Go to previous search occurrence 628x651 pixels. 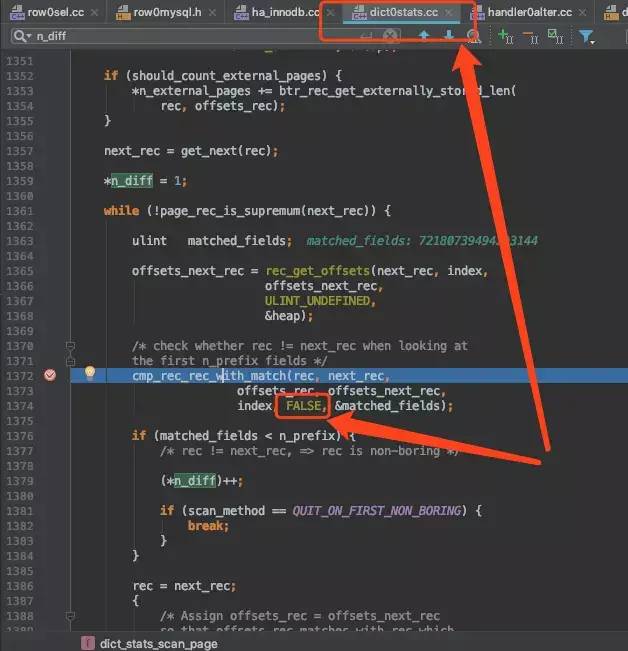(x=424, y=36)
